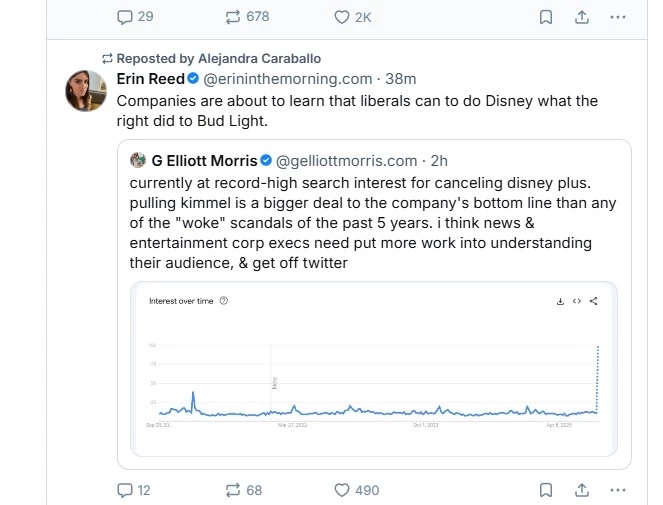The image size is (663, 505).
Task: Bookmark the top post in the feed
Action: 546,16
